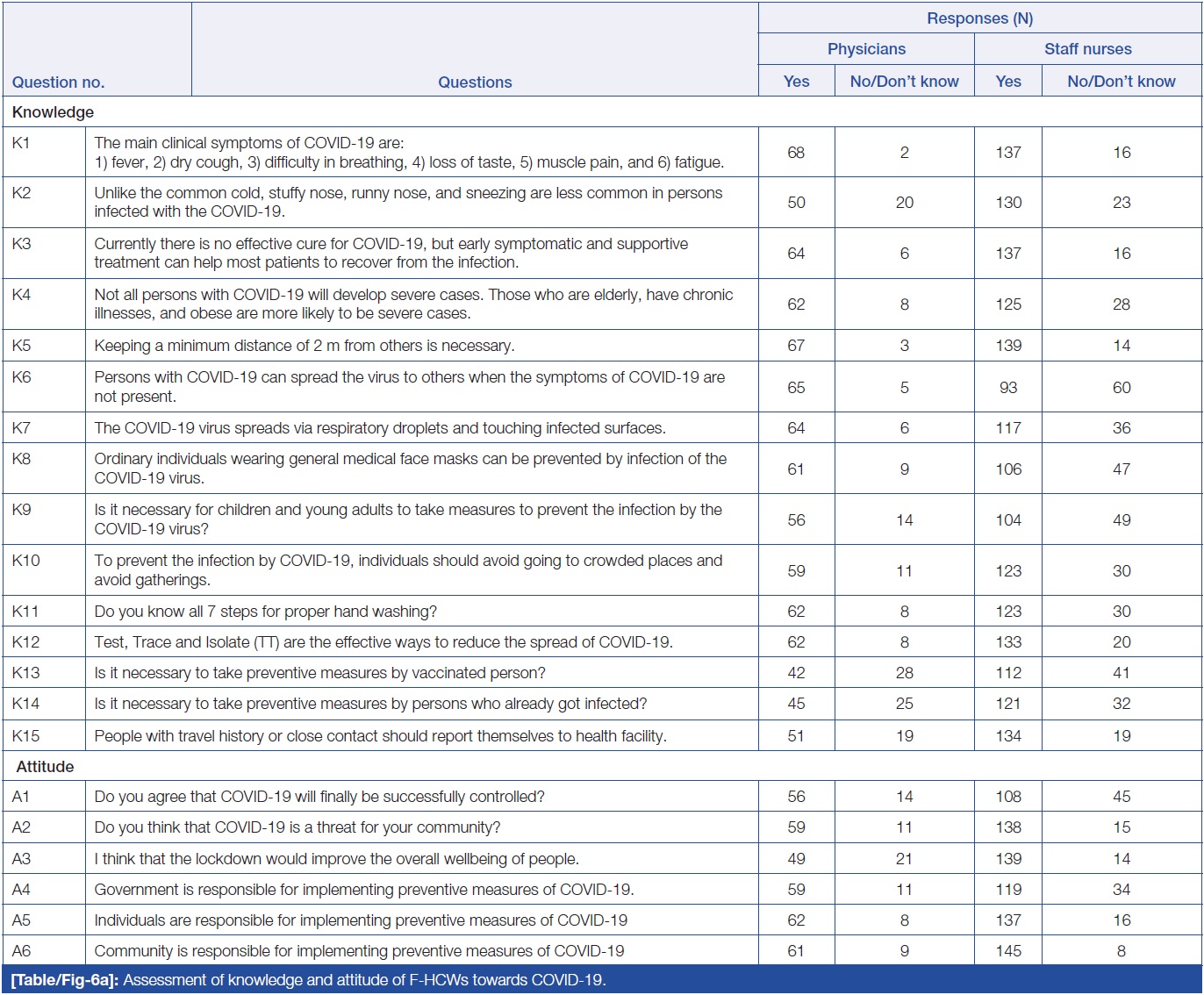Click the "Staff nurses" group header
Screen dimensions: 1204x995
(x=1087, y=49)
